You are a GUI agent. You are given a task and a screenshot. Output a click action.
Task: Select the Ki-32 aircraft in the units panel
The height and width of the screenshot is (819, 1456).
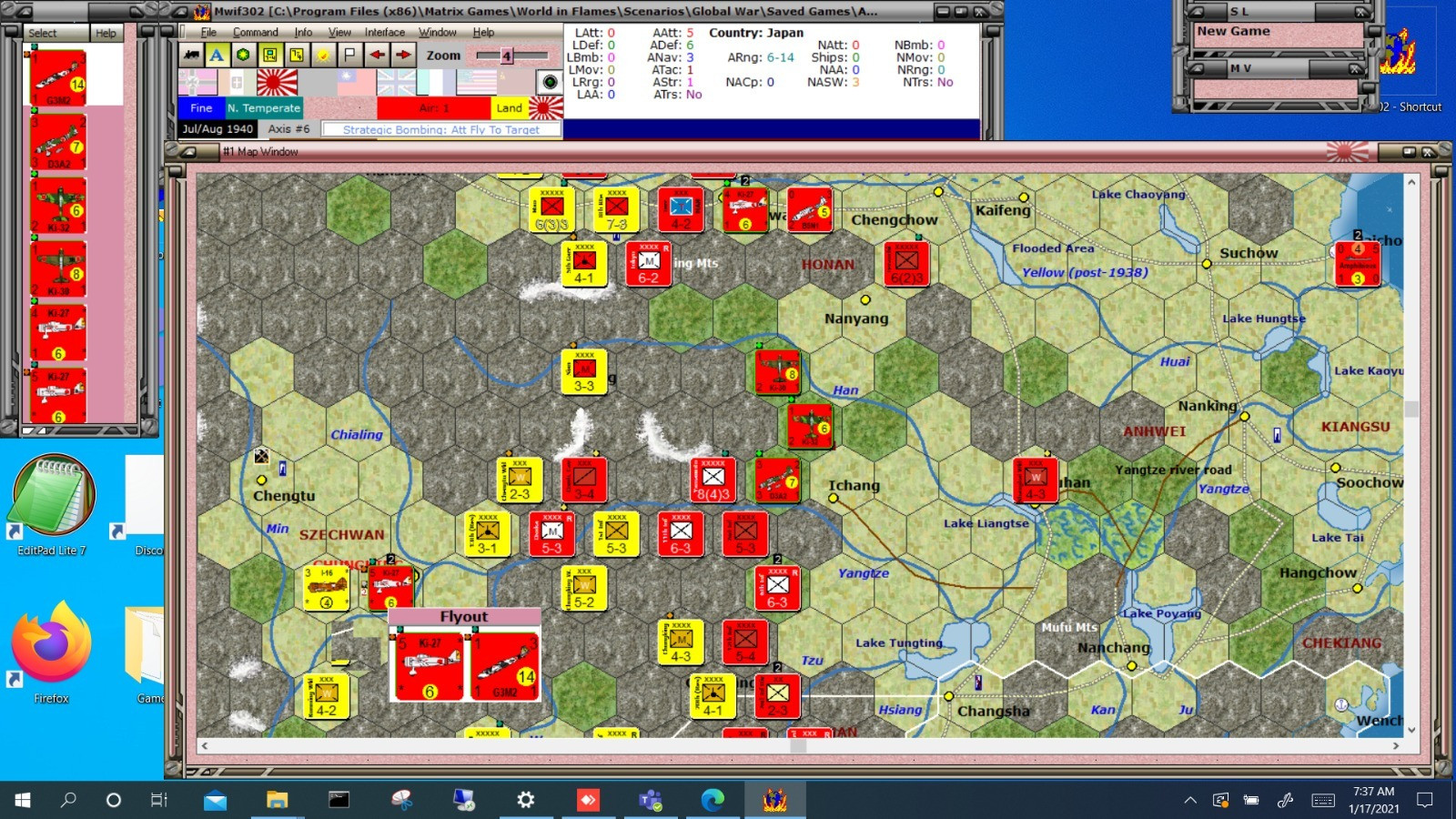(58, 205)
